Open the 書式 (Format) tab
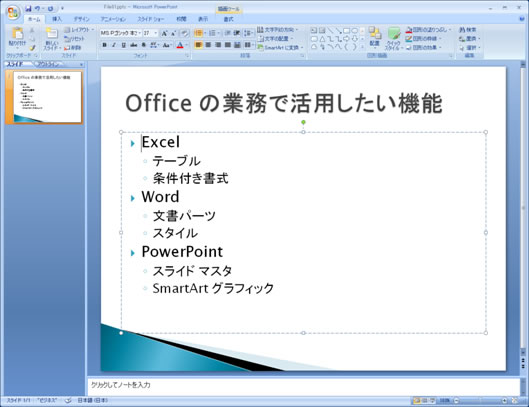 coord(229,19)
